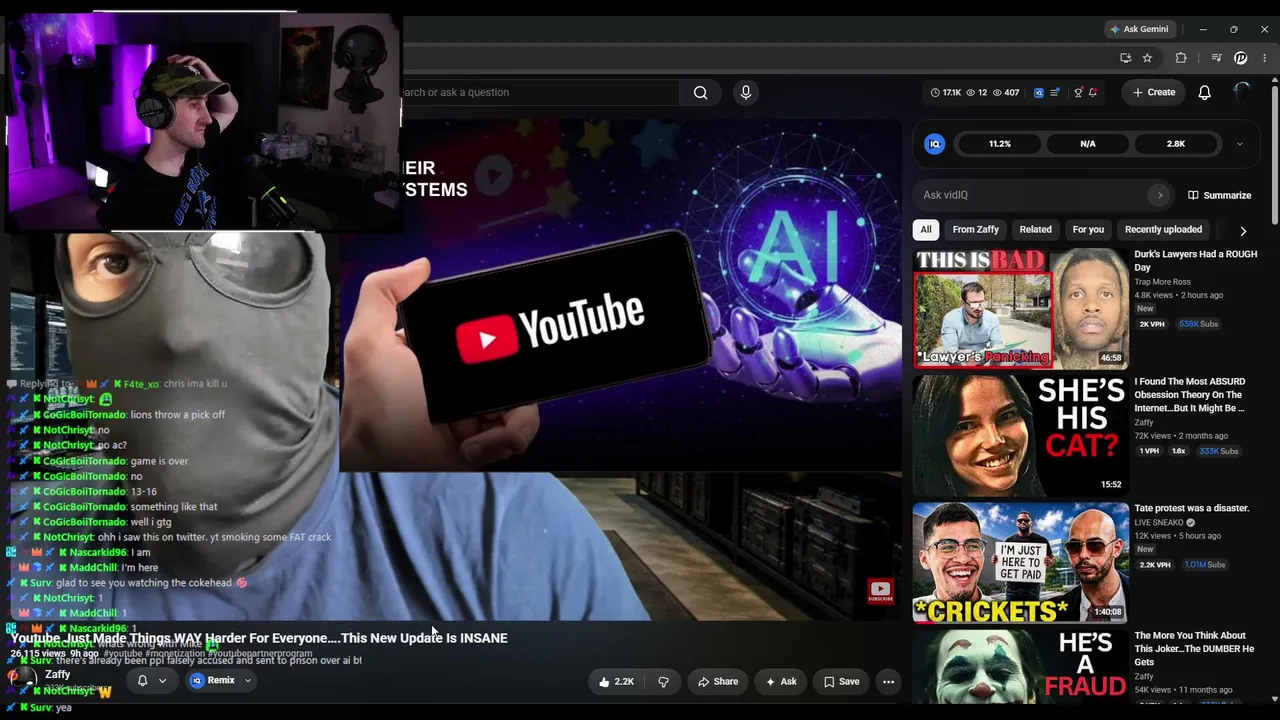Open the browser profile avatar
Image resolution: width=1280 pixels, height=720 pixels.
coord(1241,58)
